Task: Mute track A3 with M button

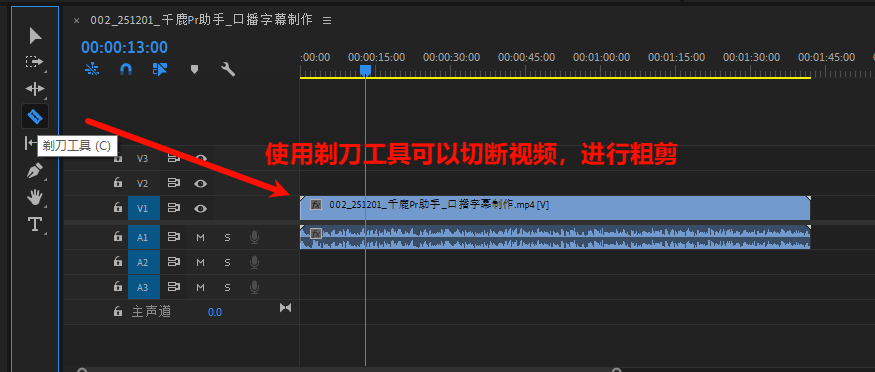Action: click(x=200, y=288)
